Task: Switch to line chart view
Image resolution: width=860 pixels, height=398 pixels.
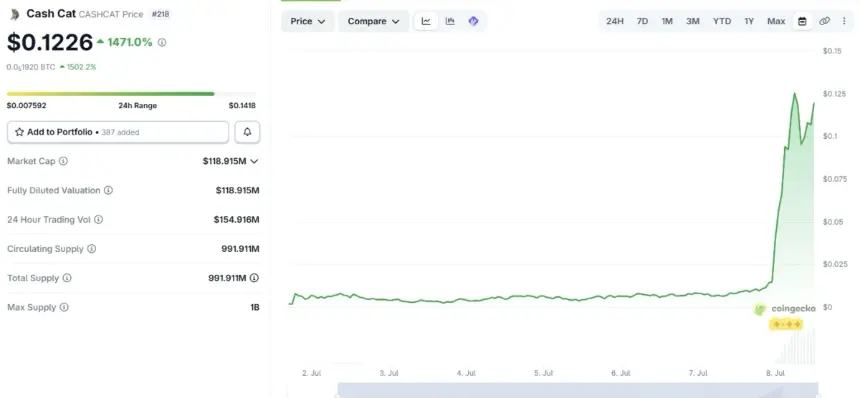Action: pos(426,21)
